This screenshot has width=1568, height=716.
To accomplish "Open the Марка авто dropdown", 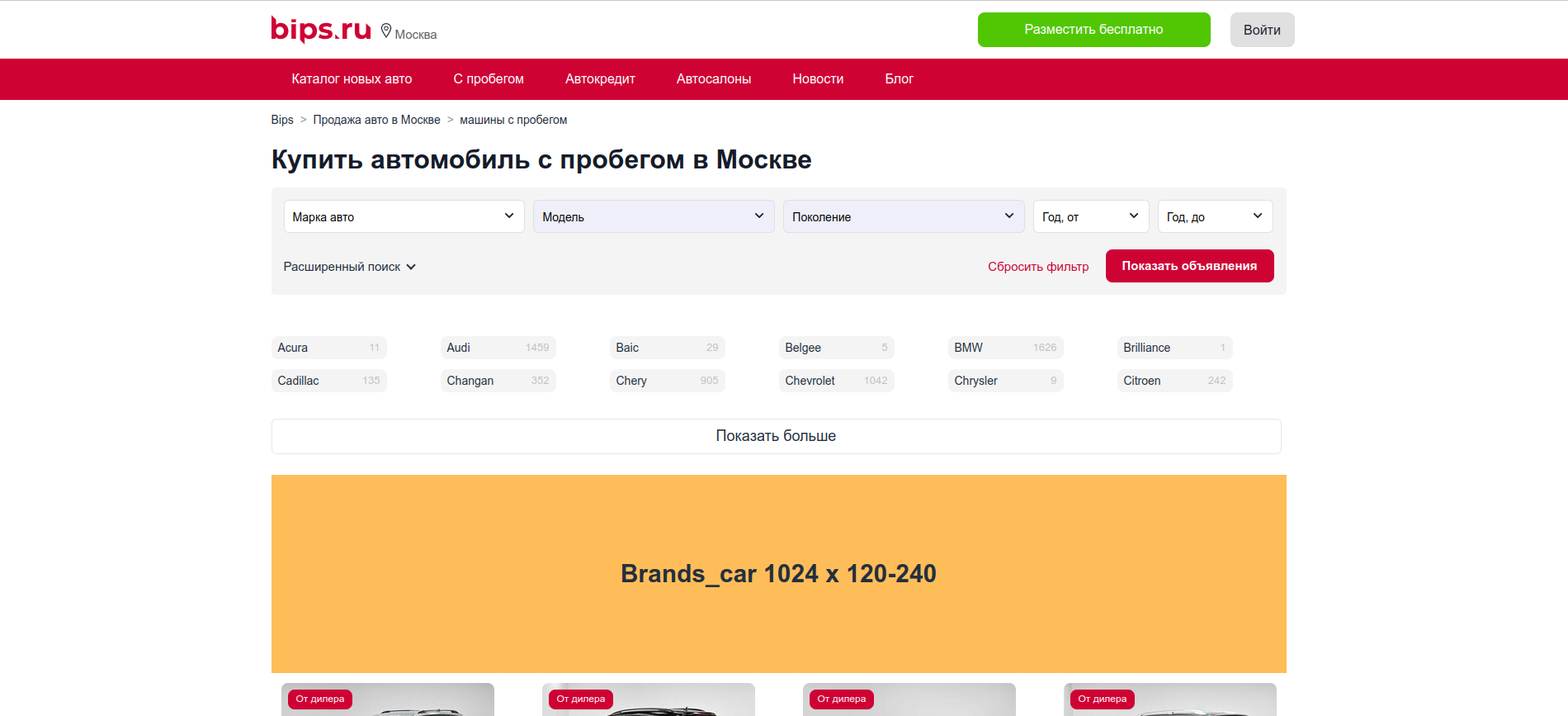I will click(404, 216).
